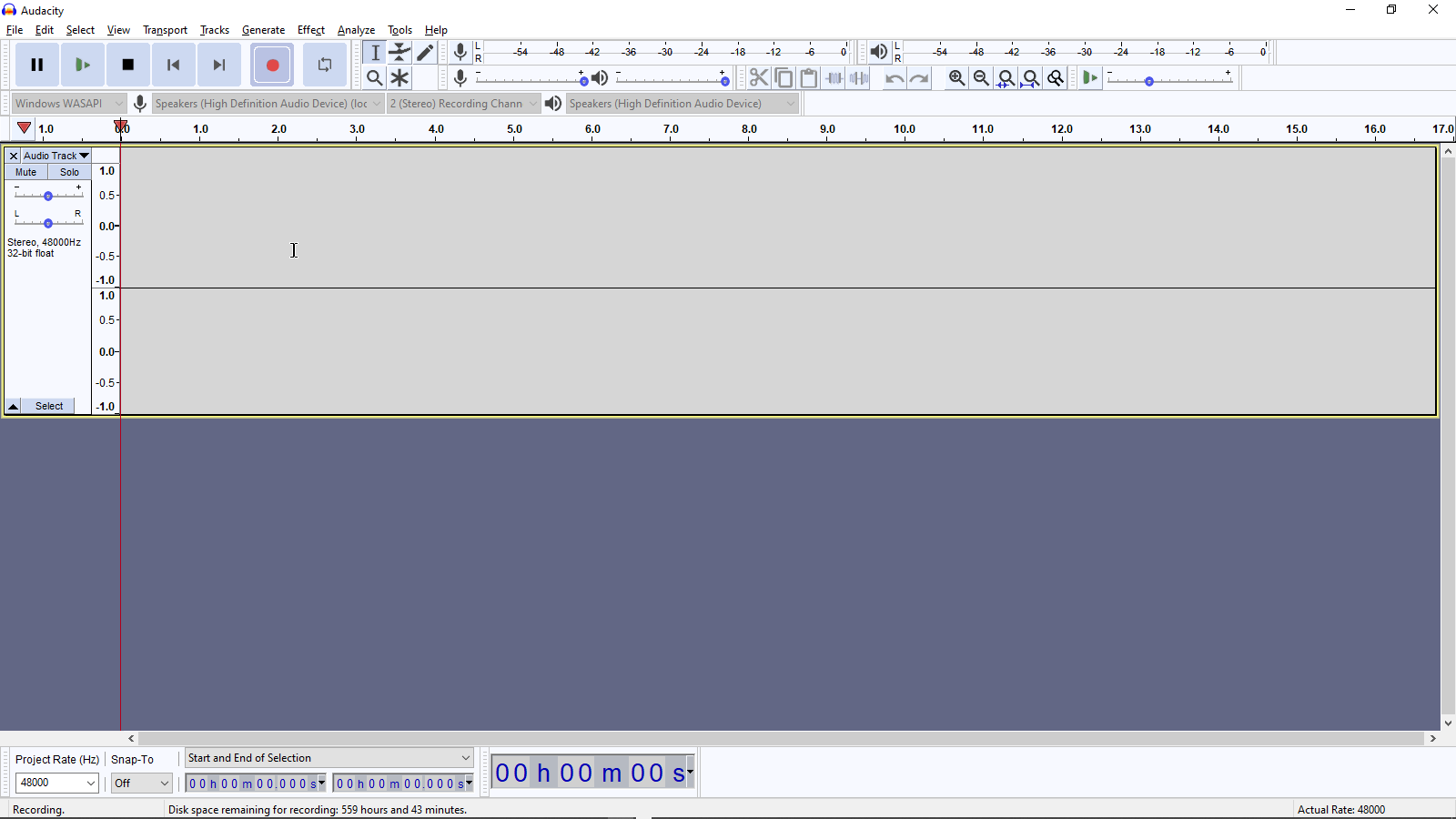
Task: Open the Windows WASAPI audio host dropdown
Action: coord(68,104)
